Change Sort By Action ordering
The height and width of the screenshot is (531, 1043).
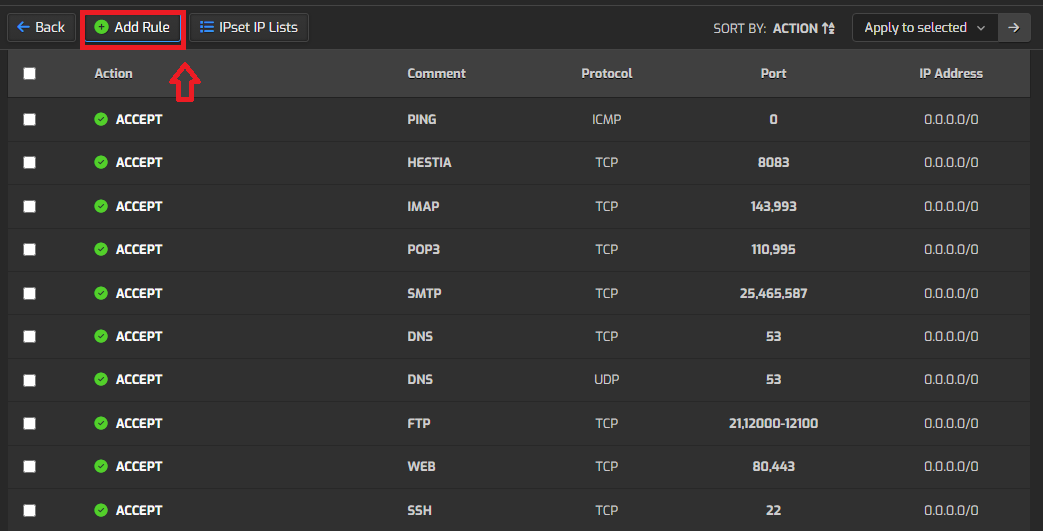pyautogui.click(x=794, y=29)
